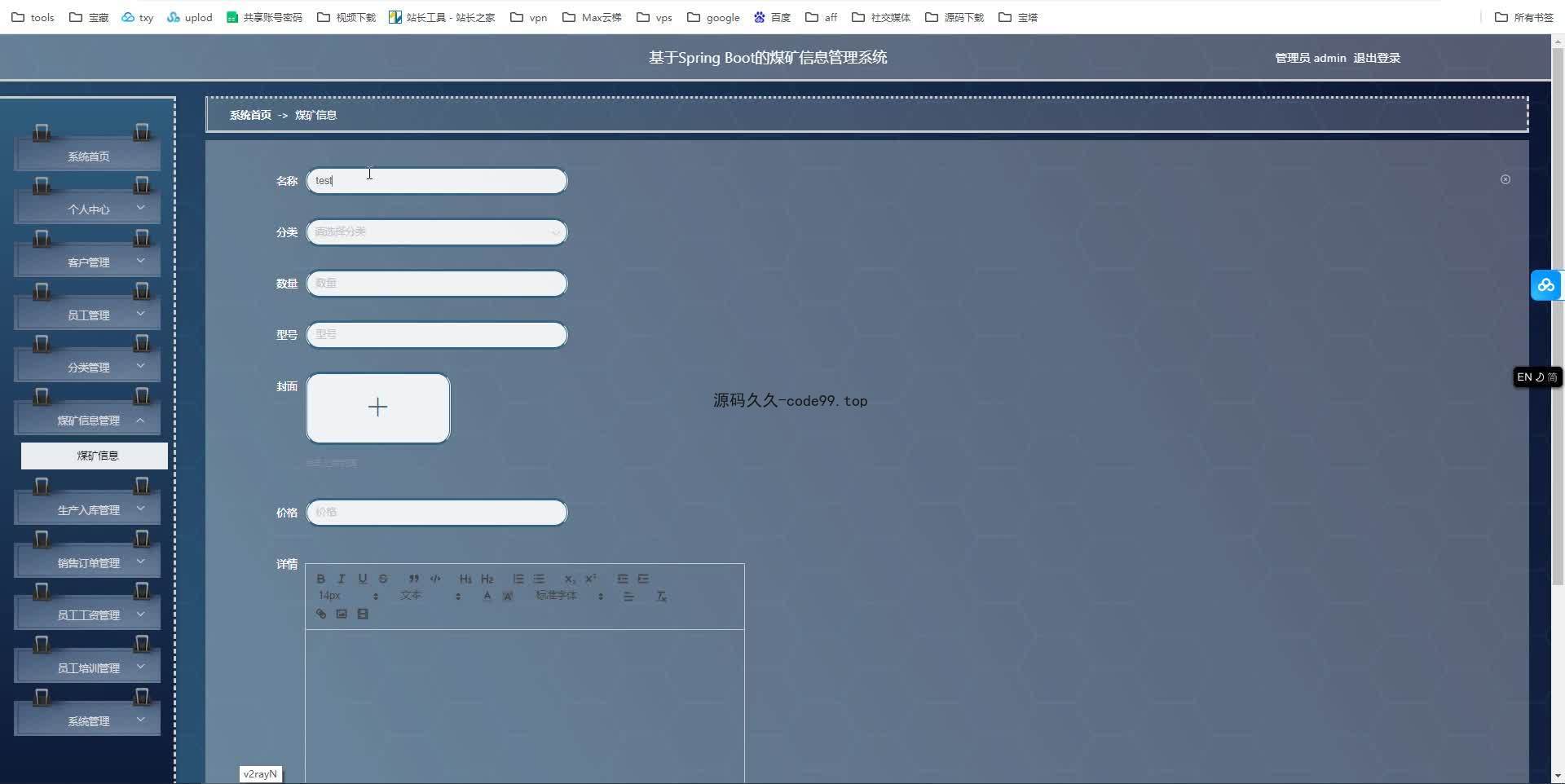The width and height of the screenshot is (1565, 784).
Task: Toggle italic formatting in the editor
Action: (x=342, y=579)
